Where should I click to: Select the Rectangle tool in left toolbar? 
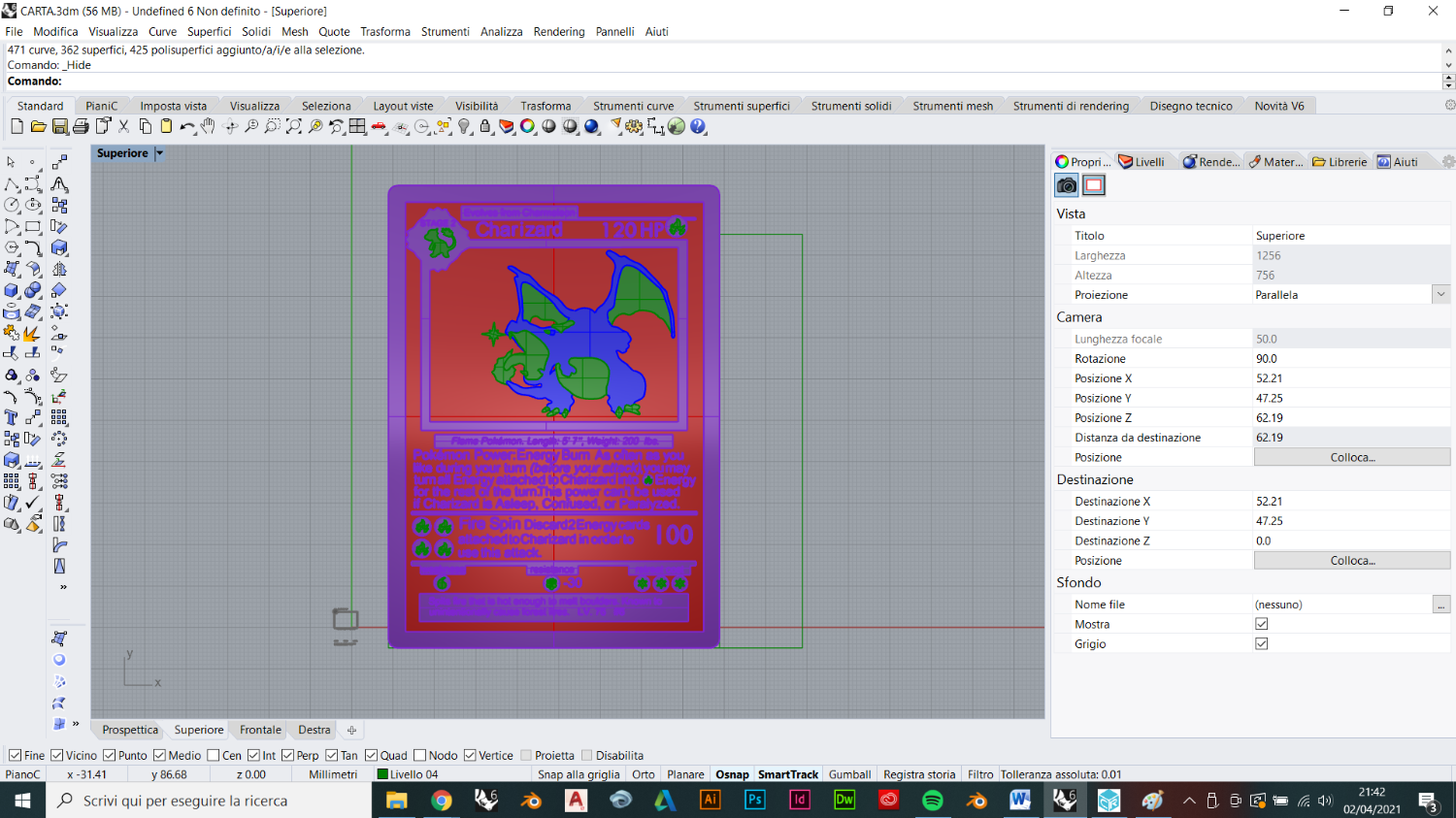pos(33,226)
